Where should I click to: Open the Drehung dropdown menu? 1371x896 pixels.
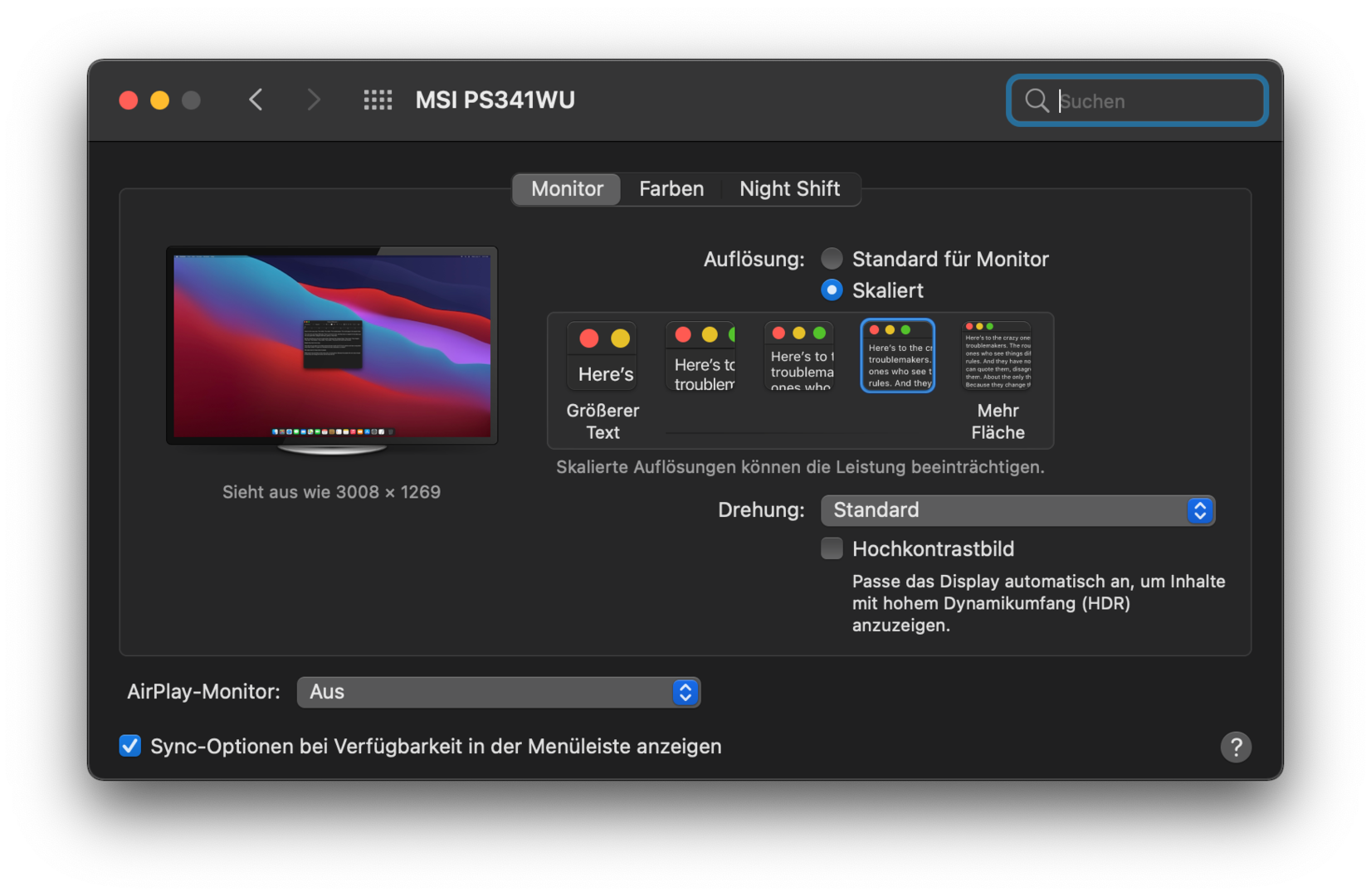pyautogui.click(x=1017, y=510)
